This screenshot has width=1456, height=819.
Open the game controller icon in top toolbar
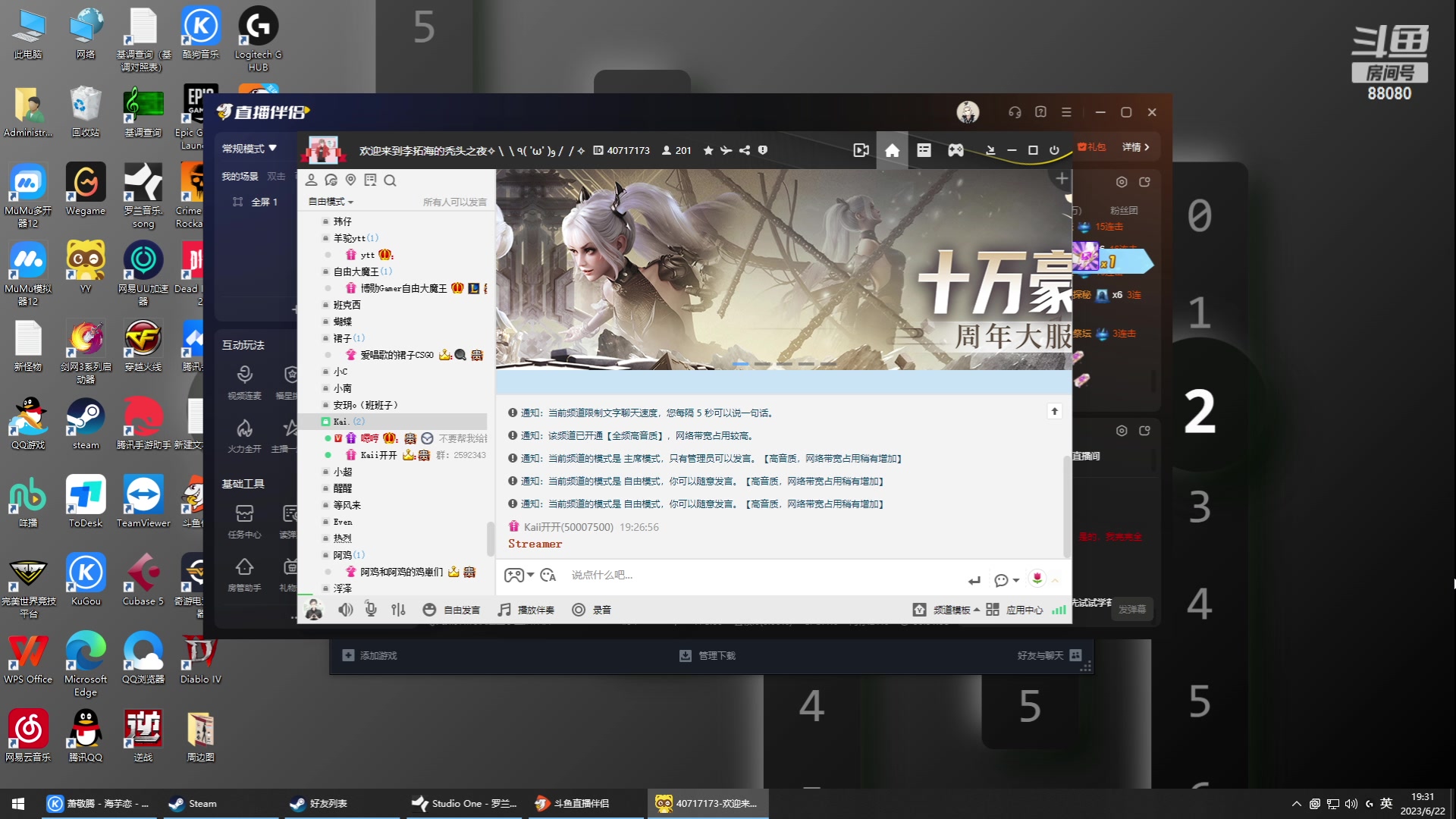(x=955, y=150)
